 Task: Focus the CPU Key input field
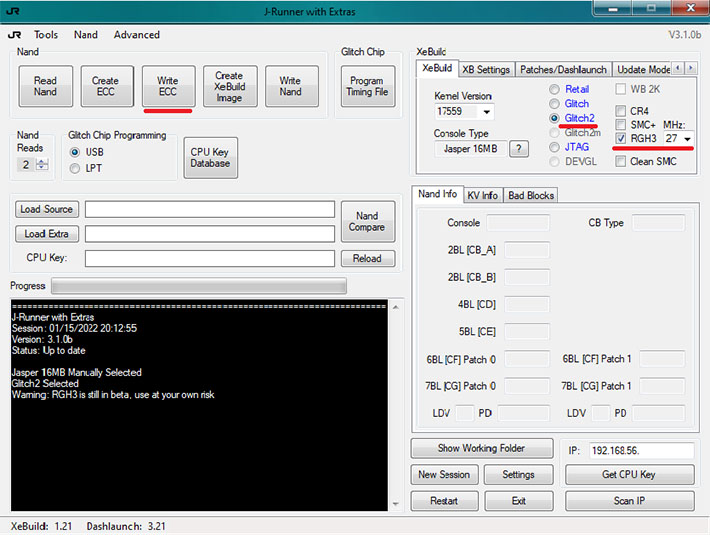tap(210, 258)
